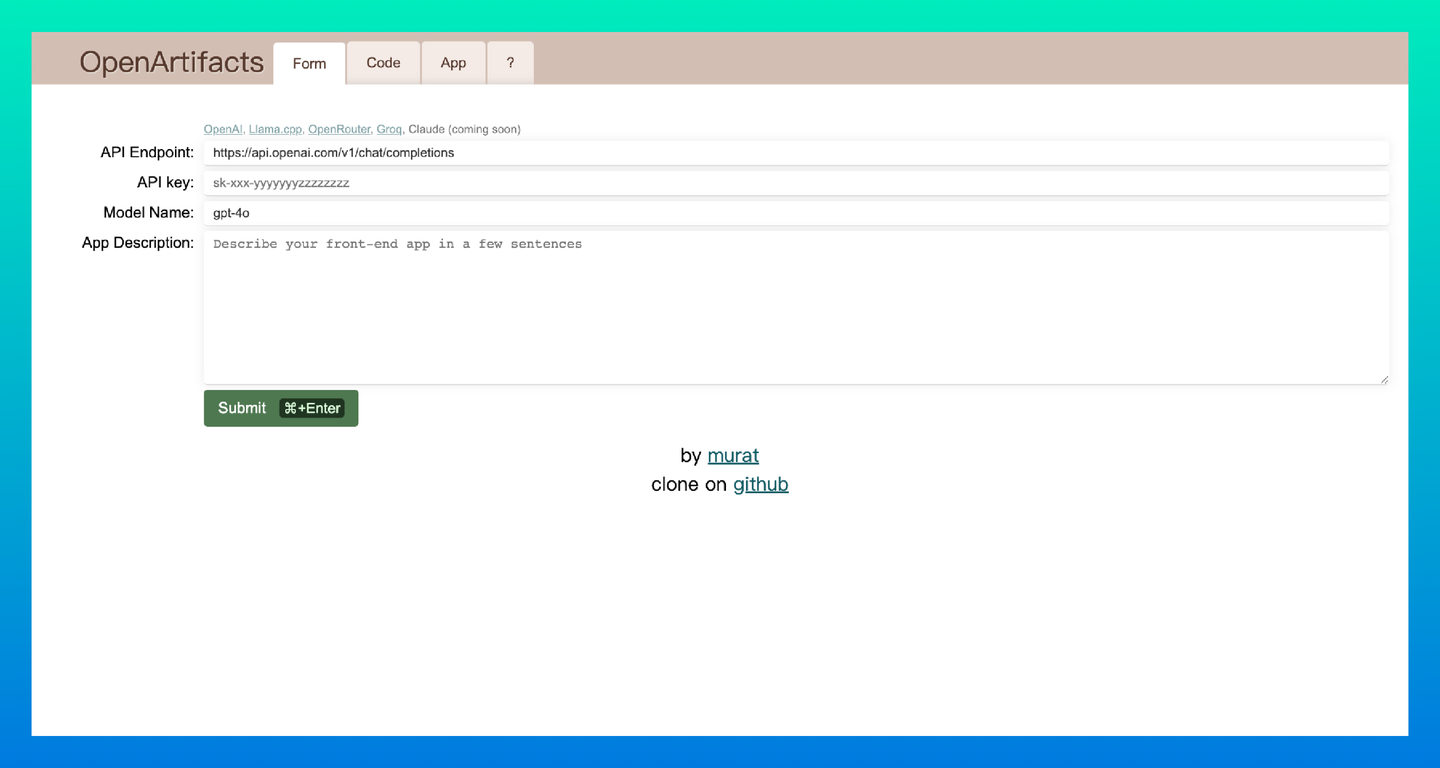Image resolution: width=1440 pixels, height=768 pixels.
Task: Open the Groq preset link
Action: pos(389,129)
